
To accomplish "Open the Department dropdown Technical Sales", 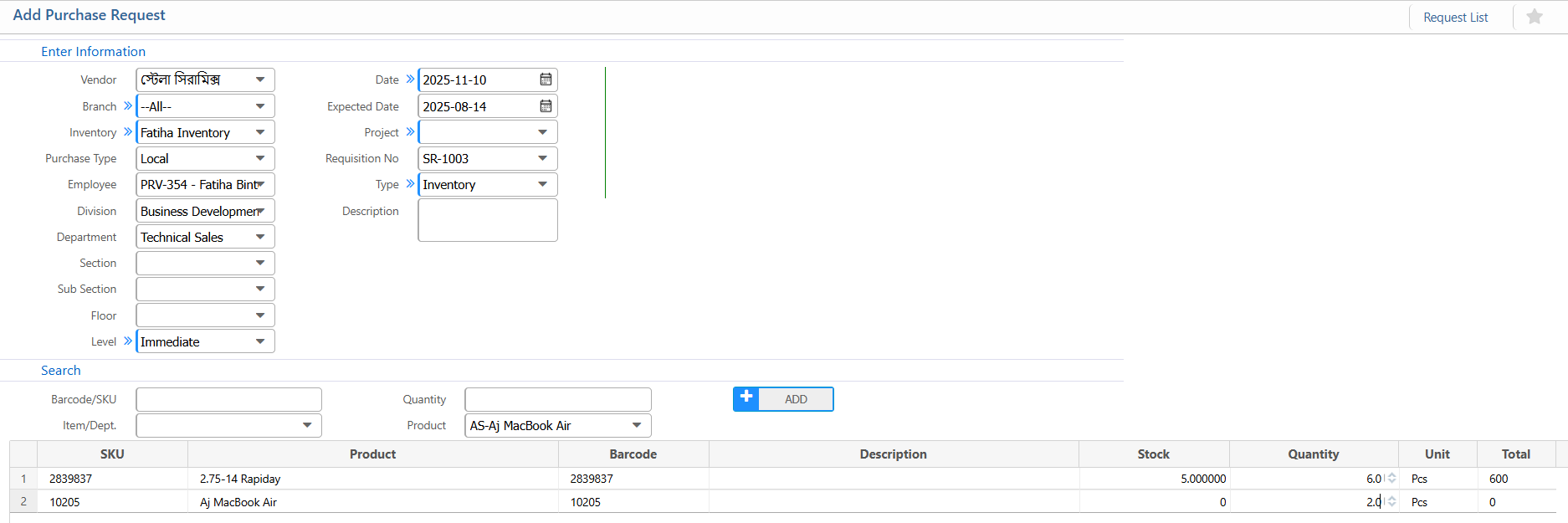I will pos(260,237).
